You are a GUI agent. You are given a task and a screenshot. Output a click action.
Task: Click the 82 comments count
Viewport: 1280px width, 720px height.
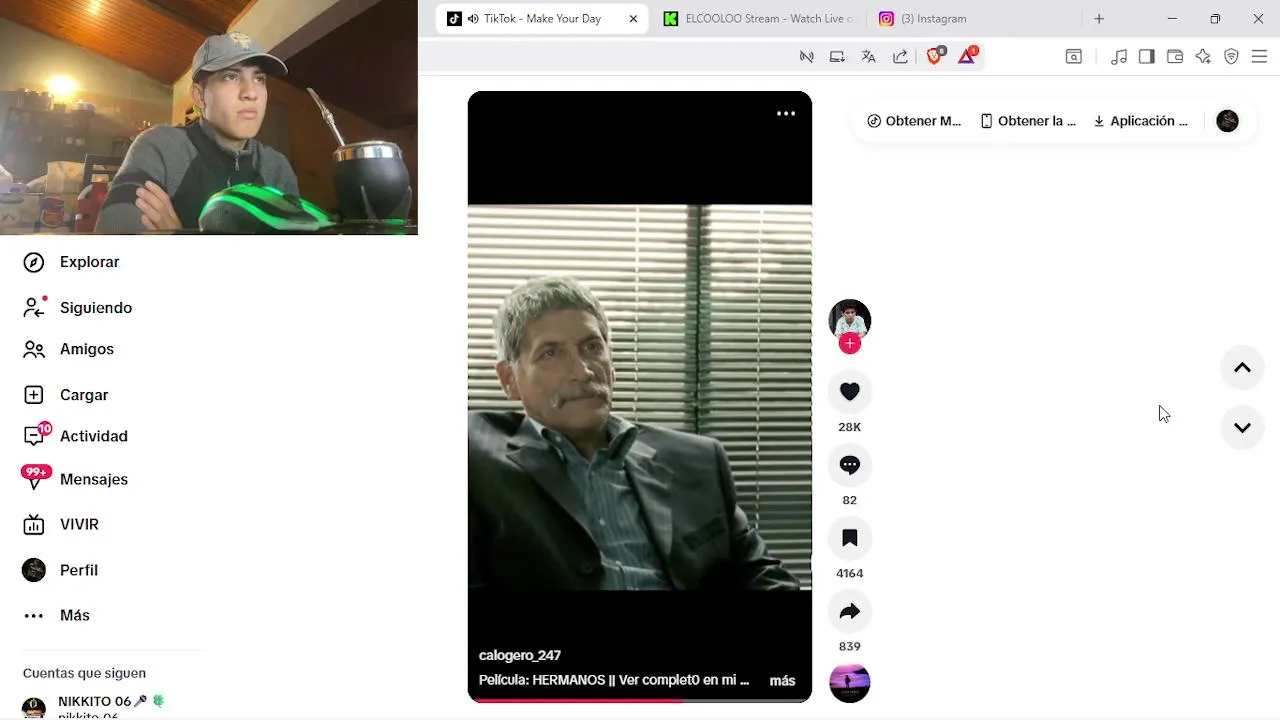(x=850, y=500)
